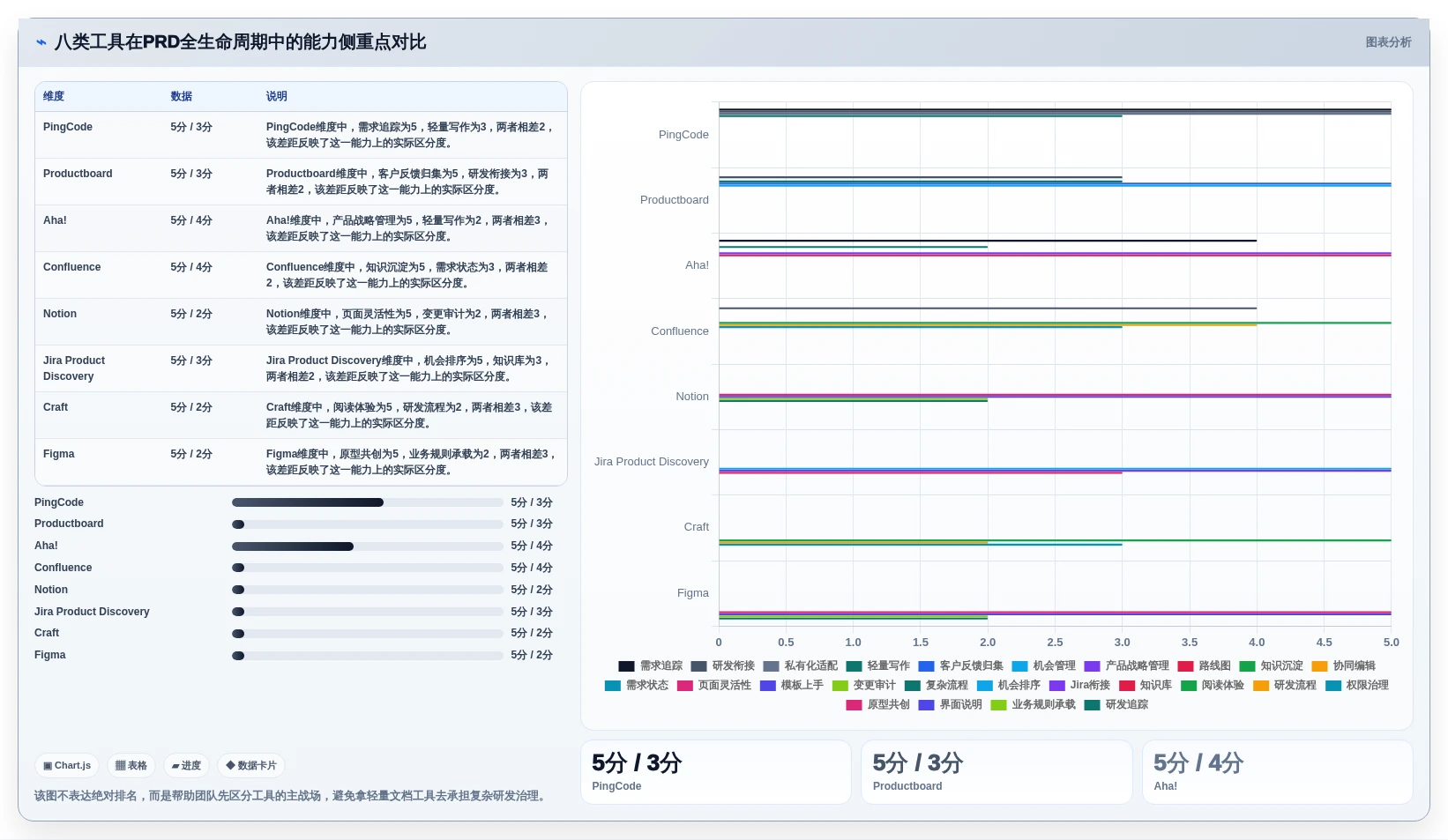This screenshot has height=840, width=1448.
Task: Toggle the 业务规则承载 legend entry
Action: click(1034, 705)
